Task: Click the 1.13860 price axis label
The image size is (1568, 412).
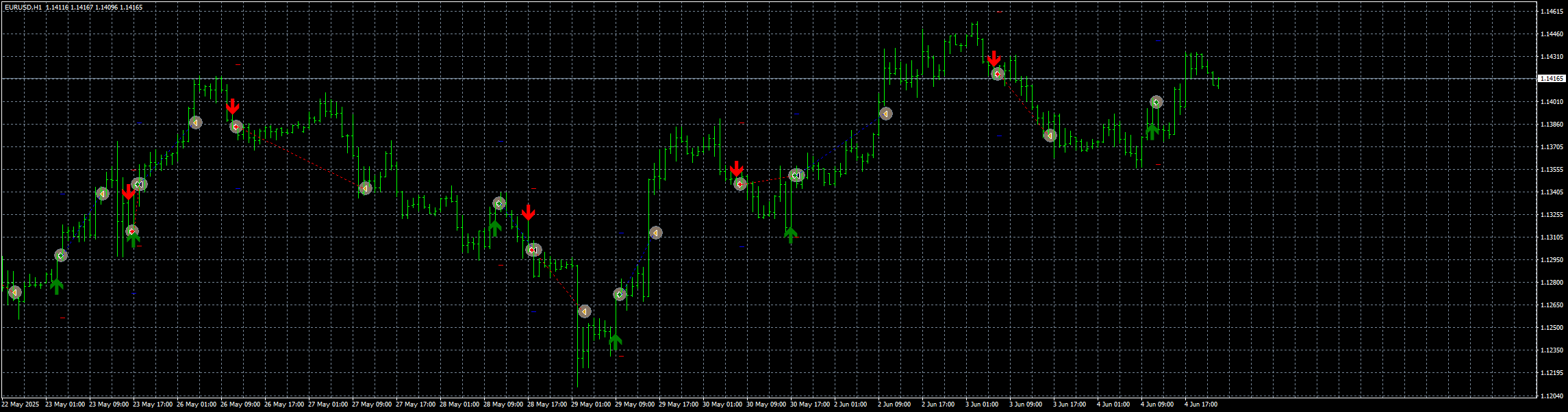Action: [1551, 125]
